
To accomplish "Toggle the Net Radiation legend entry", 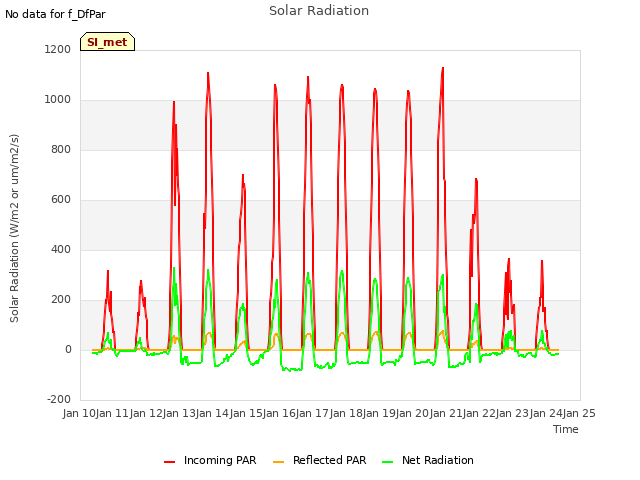I will 428,460.
